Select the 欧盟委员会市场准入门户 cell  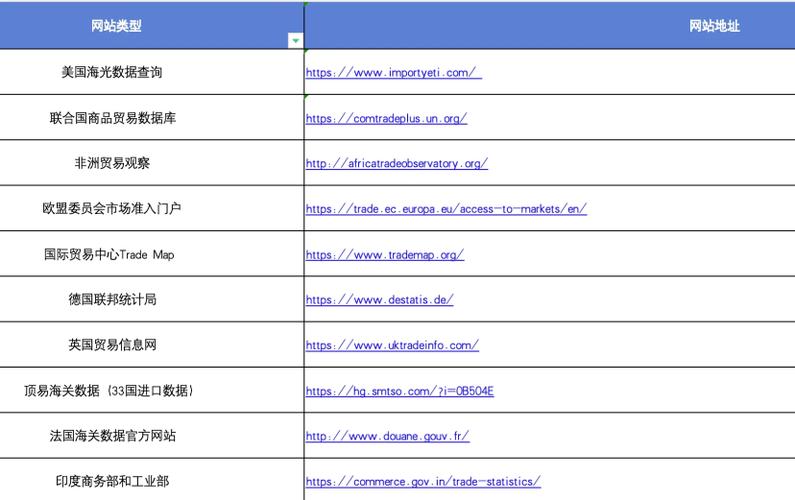tap(112, 209)
